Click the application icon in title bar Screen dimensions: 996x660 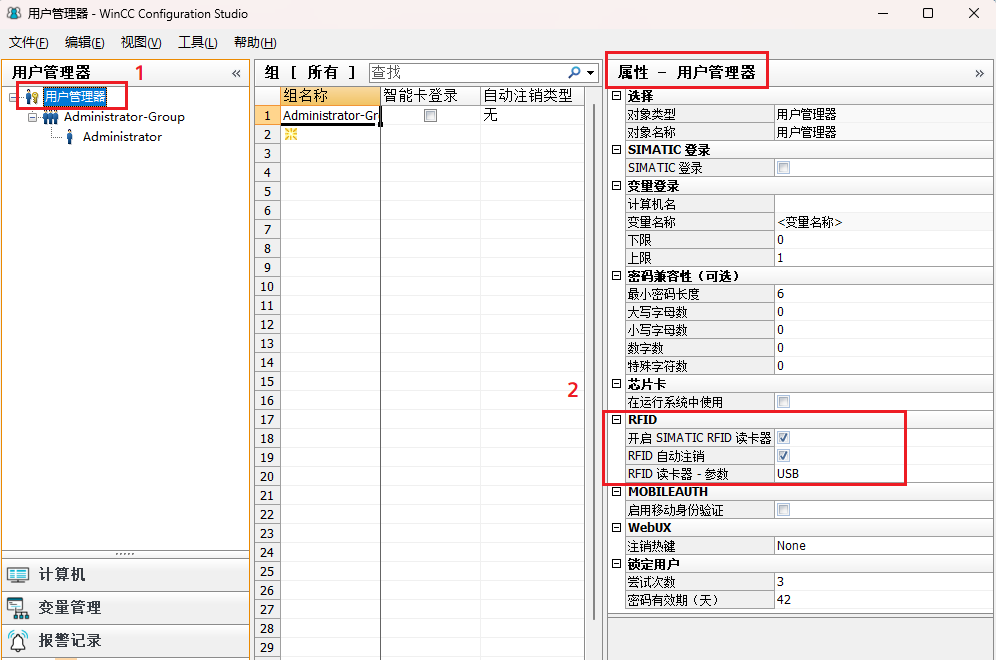[x=12, y=14]
